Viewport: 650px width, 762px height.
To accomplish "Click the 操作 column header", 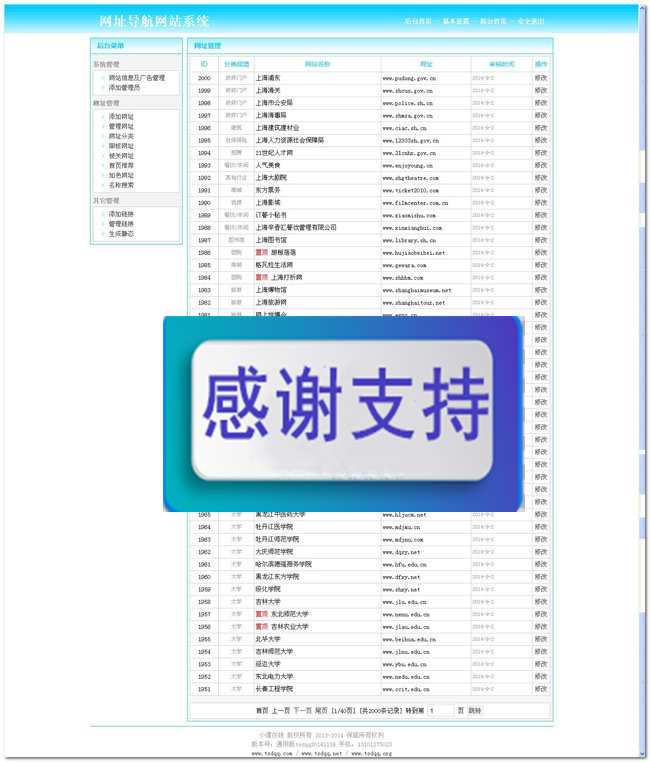I will 541,64.
